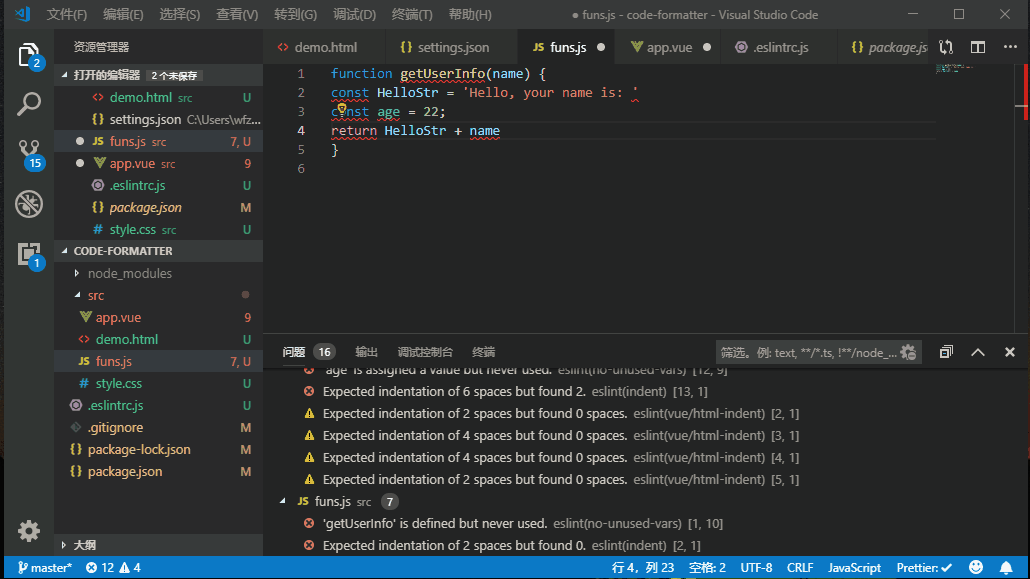1030x579 pixels.
Task: Open the Debug view in activity bar
Action: [x=29, y=204]
